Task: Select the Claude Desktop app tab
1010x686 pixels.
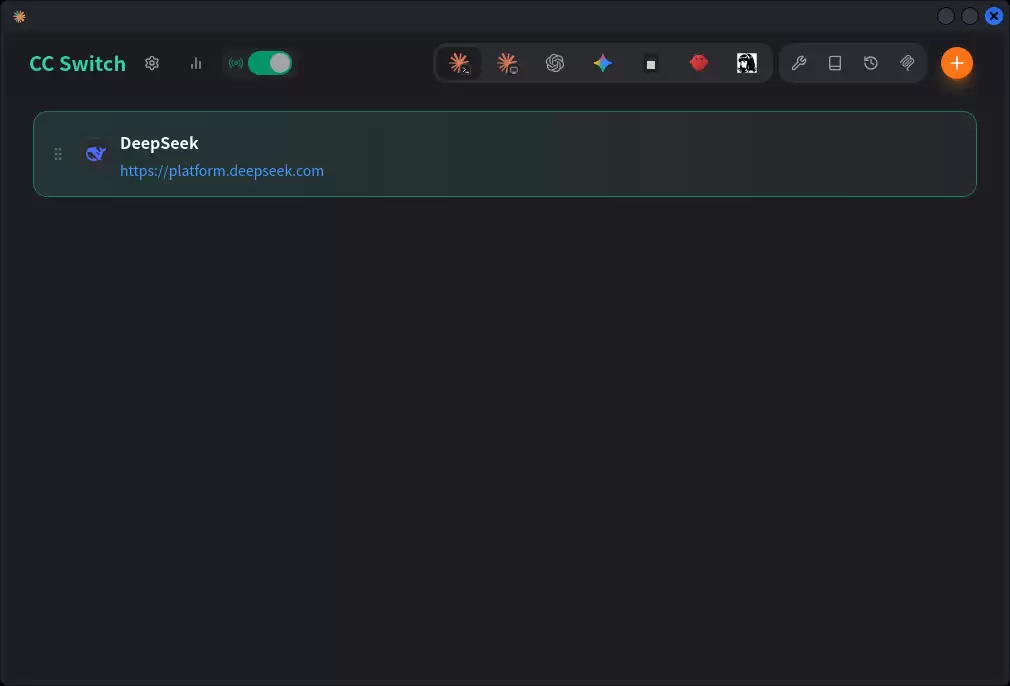Action: (x=507, y=63)
